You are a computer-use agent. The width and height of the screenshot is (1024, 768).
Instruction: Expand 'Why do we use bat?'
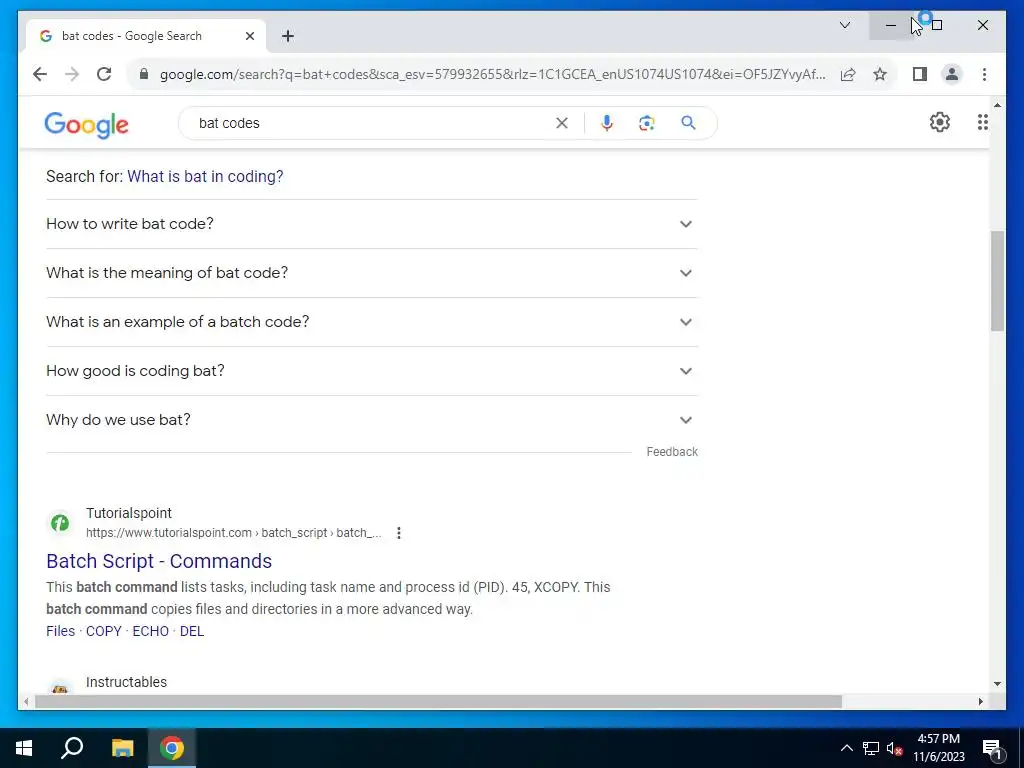tap(372, 420)
